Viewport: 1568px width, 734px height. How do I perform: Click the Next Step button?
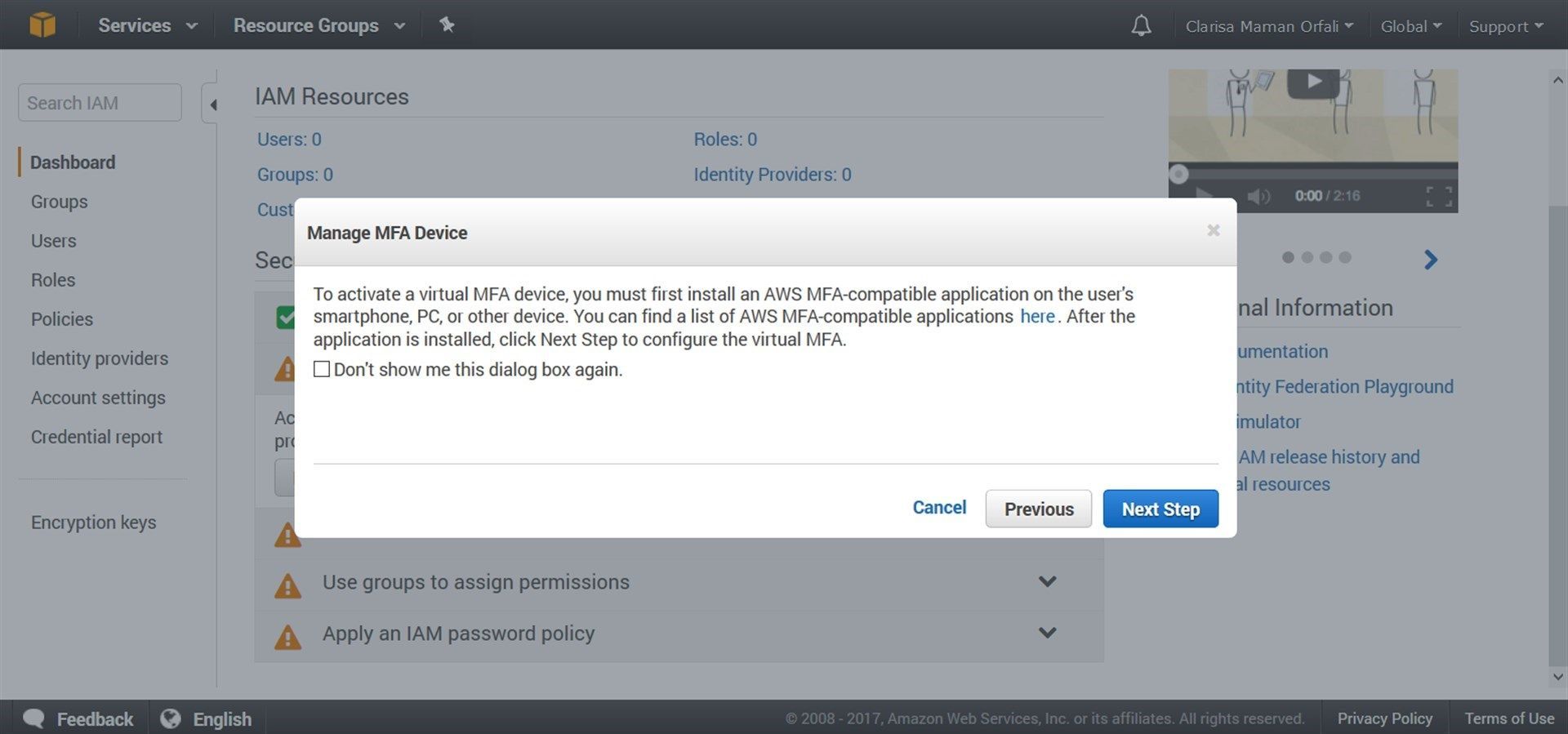coord(1160,509)
